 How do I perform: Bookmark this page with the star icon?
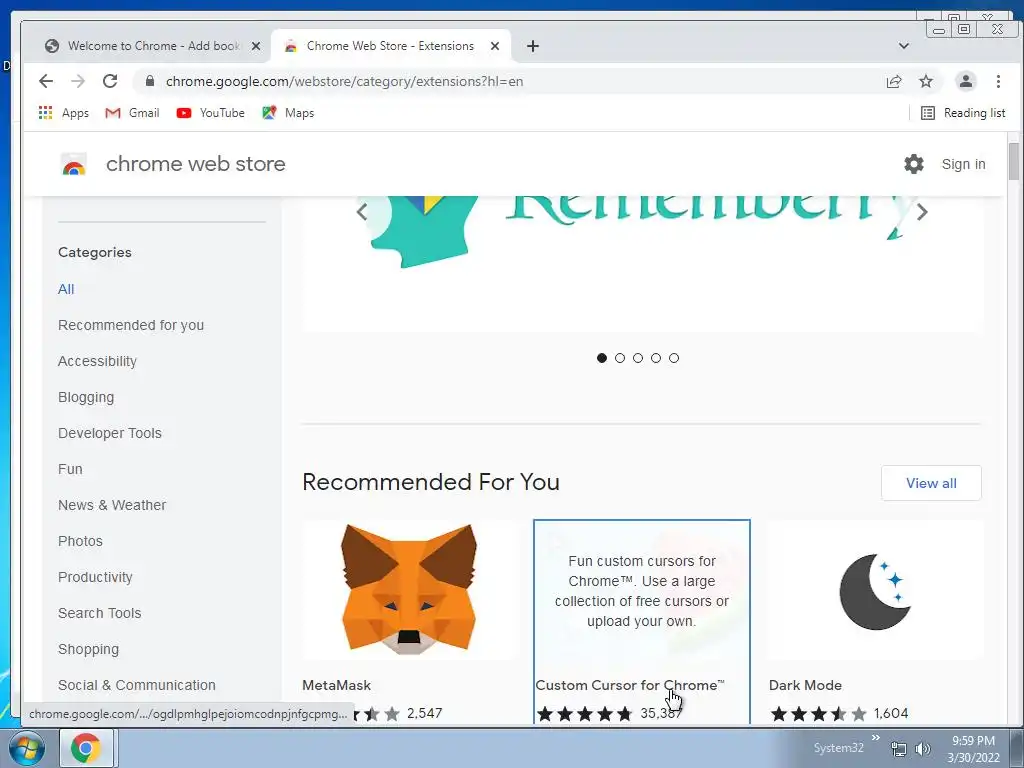tap(925, 81)
